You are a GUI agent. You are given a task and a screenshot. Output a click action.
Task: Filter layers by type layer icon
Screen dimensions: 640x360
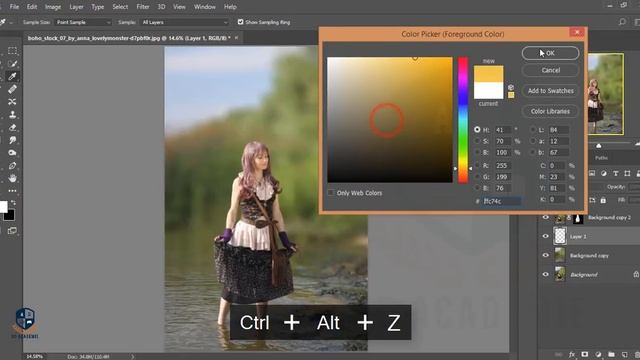616,173
